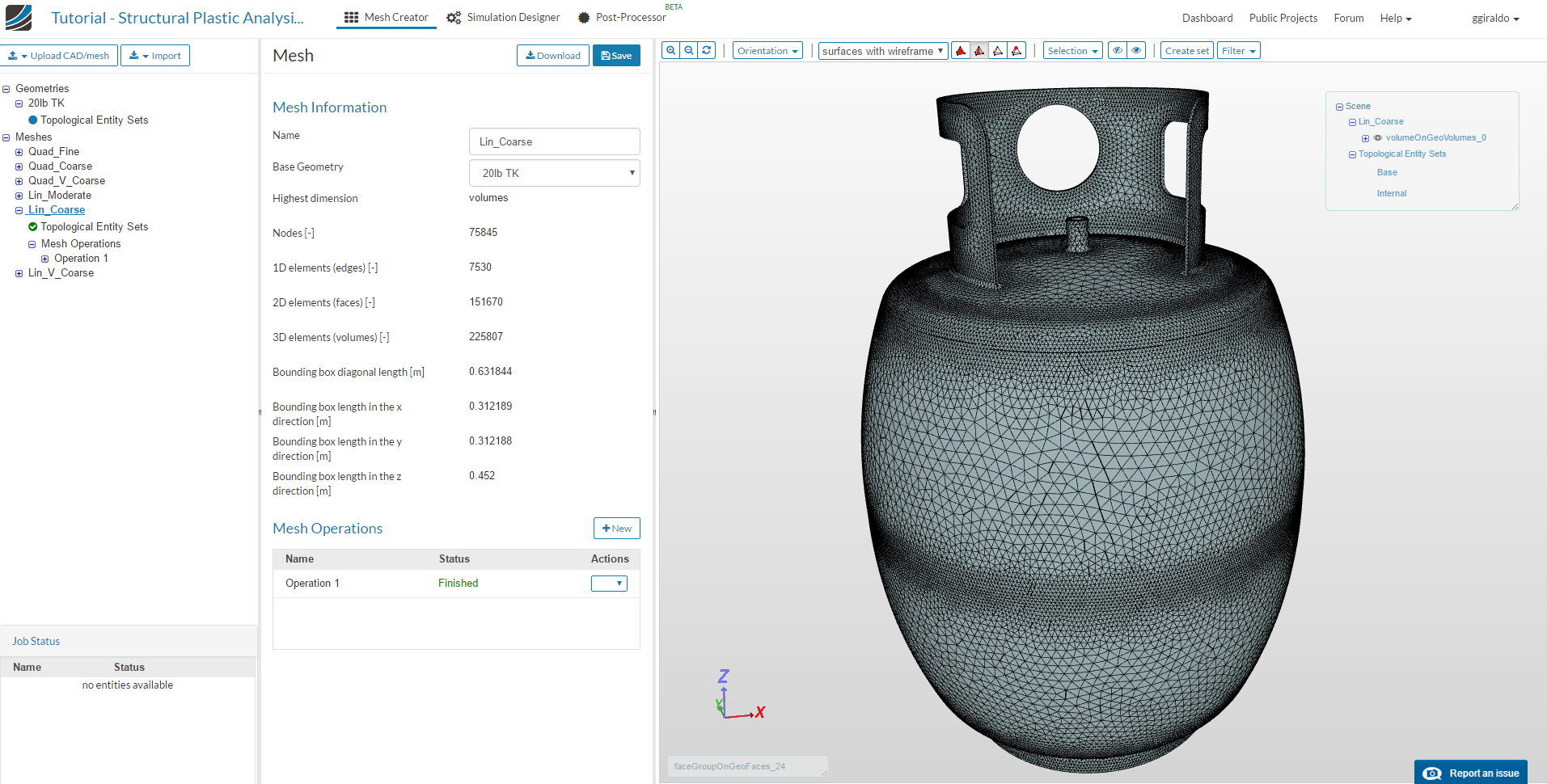Click the zoom in magnifier icon
Image resolution: width=1547 pixels, height=784 pixels.
(x=670, y=50)
